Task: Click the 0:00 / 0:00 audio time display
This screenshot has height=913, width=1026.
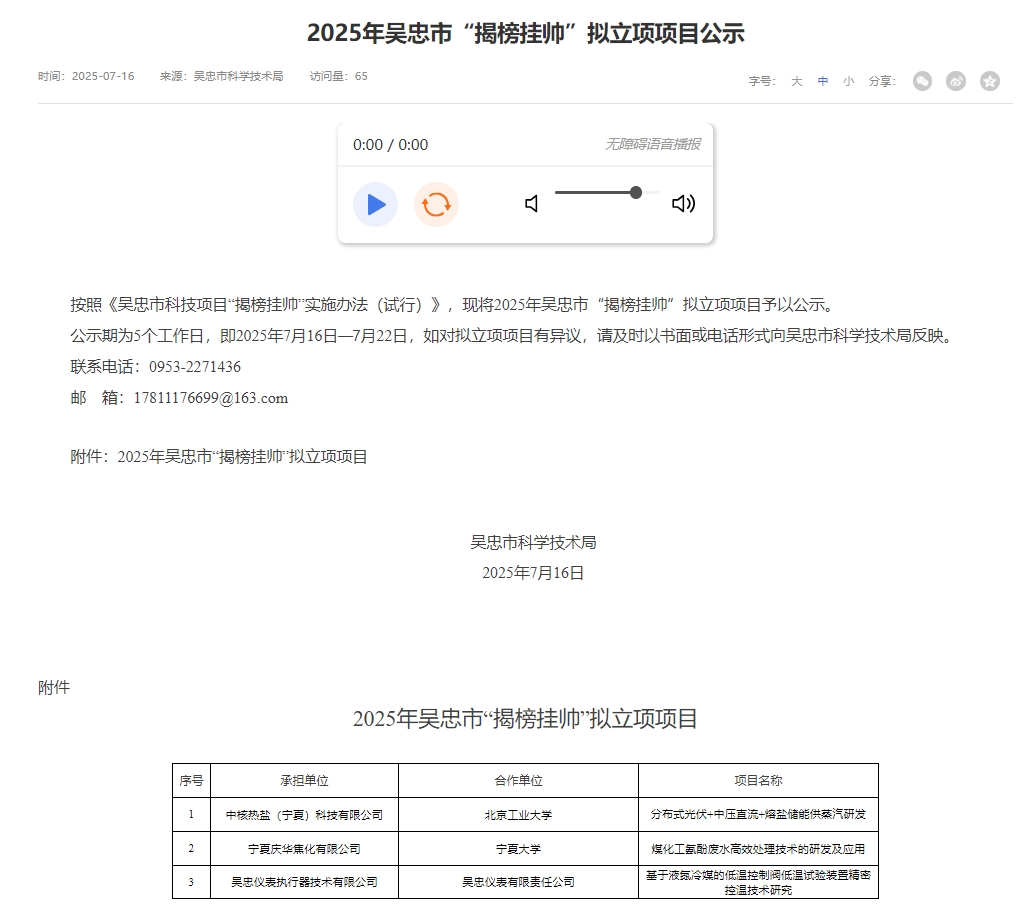Action: pyautogui.click(x=390, y=145)
